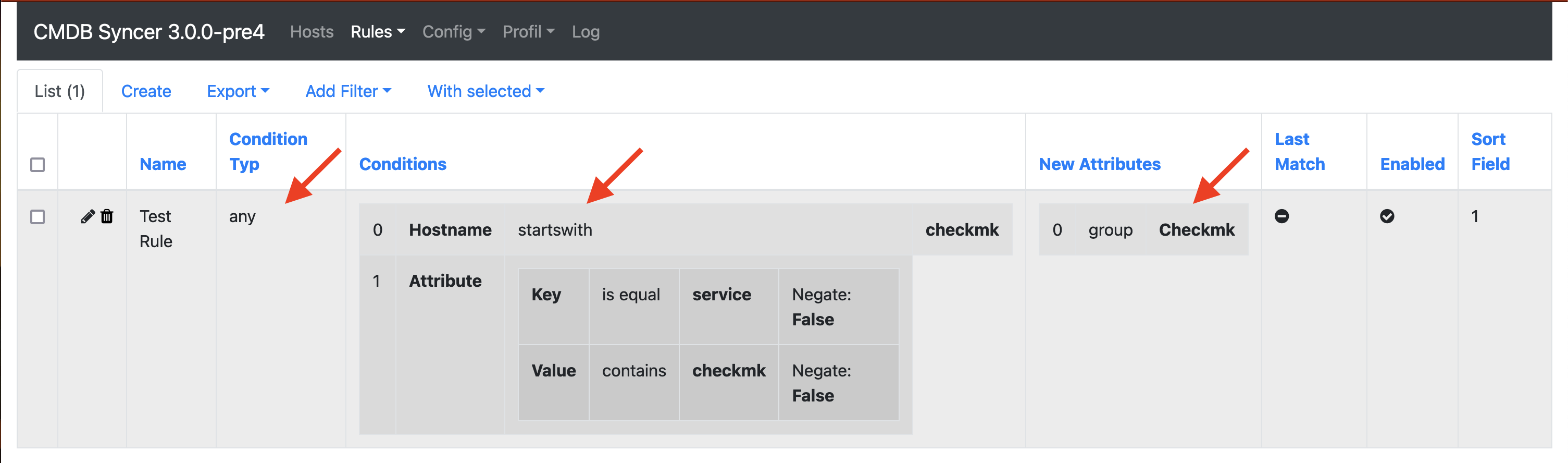Sort by the Condition Typ column header
Image resolution: width=1568 pixels, height=463 pixels.
point(268,152)
